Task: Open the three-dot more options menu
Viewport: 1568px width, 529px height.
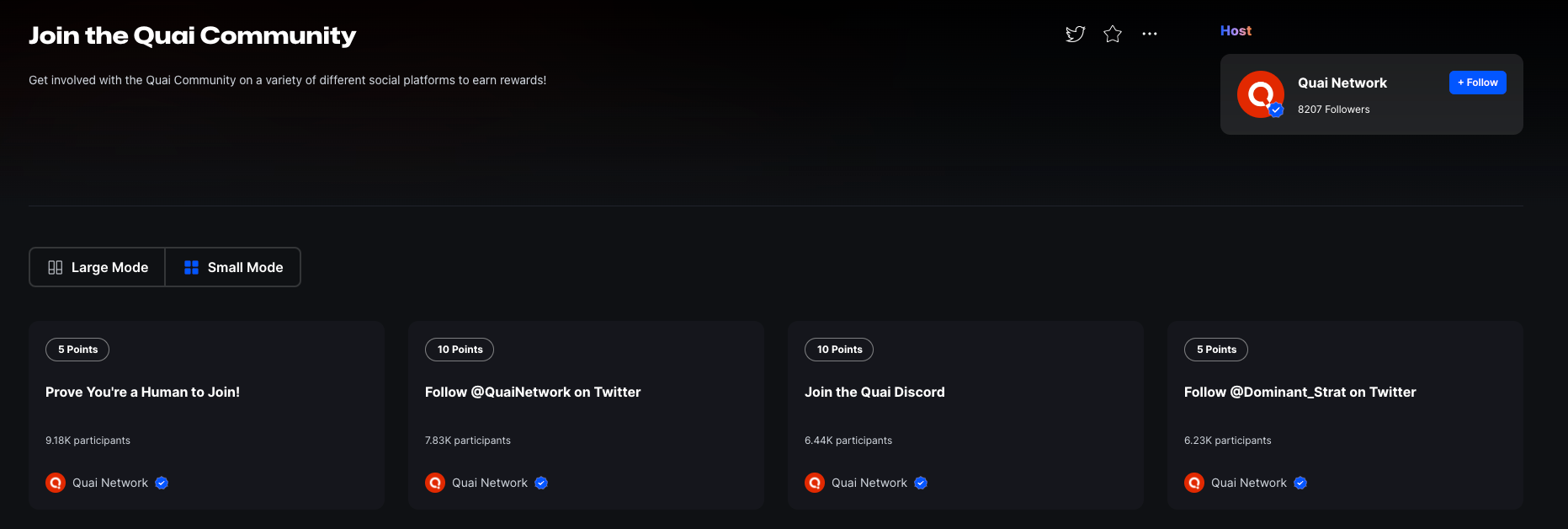Action: pyautogui.click(x=1150, y=34)
